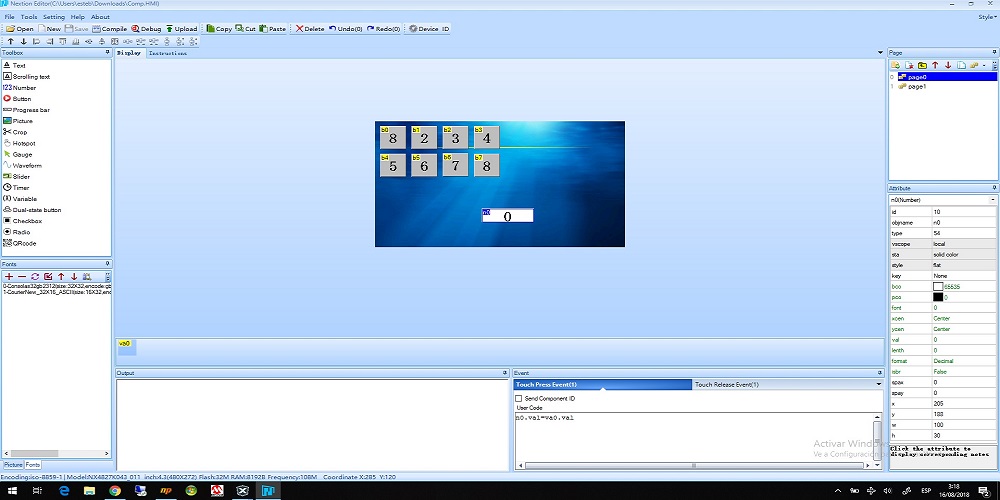Select the b5 button showing 6
This screenshot has width=1000, height=500.
point(424,165)
